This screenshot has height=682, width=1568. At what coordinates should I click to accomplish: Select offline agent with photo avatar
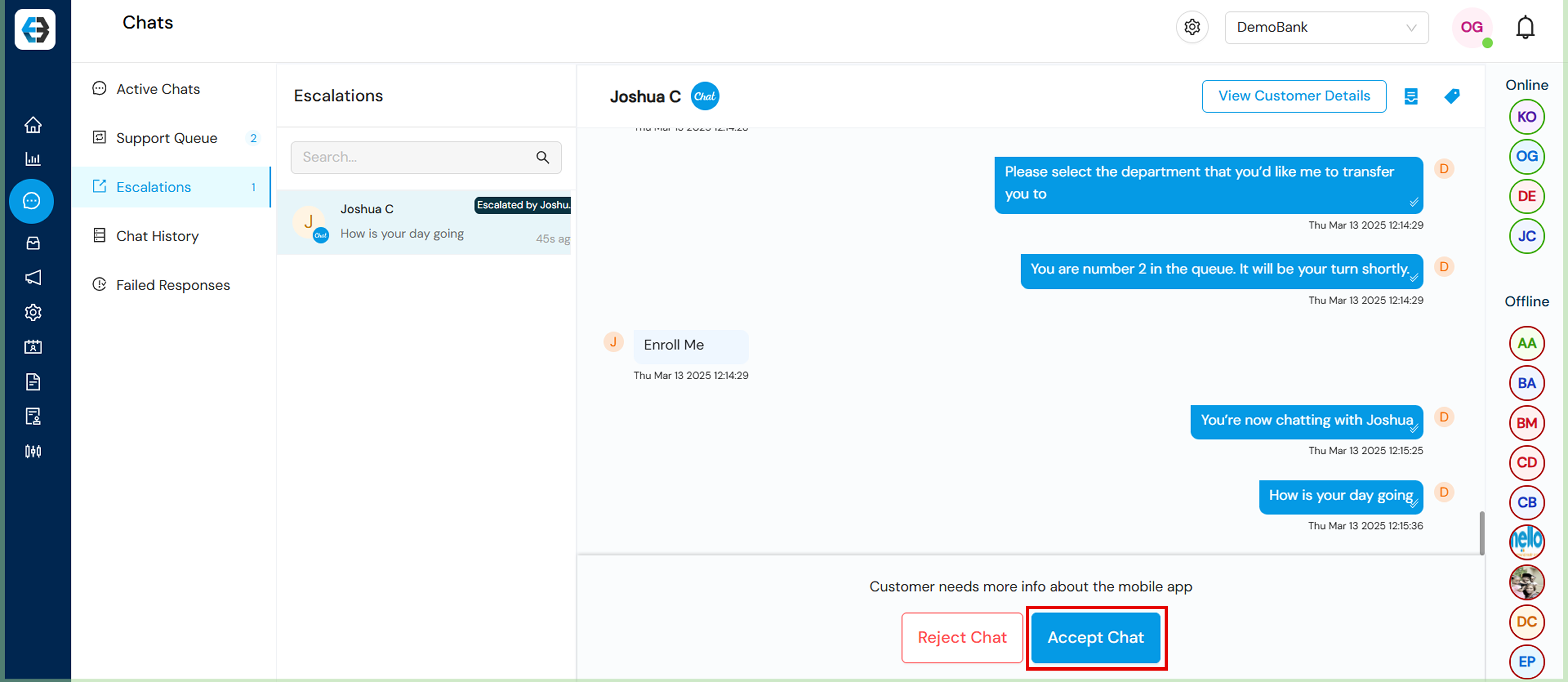tap(1527, 582)
